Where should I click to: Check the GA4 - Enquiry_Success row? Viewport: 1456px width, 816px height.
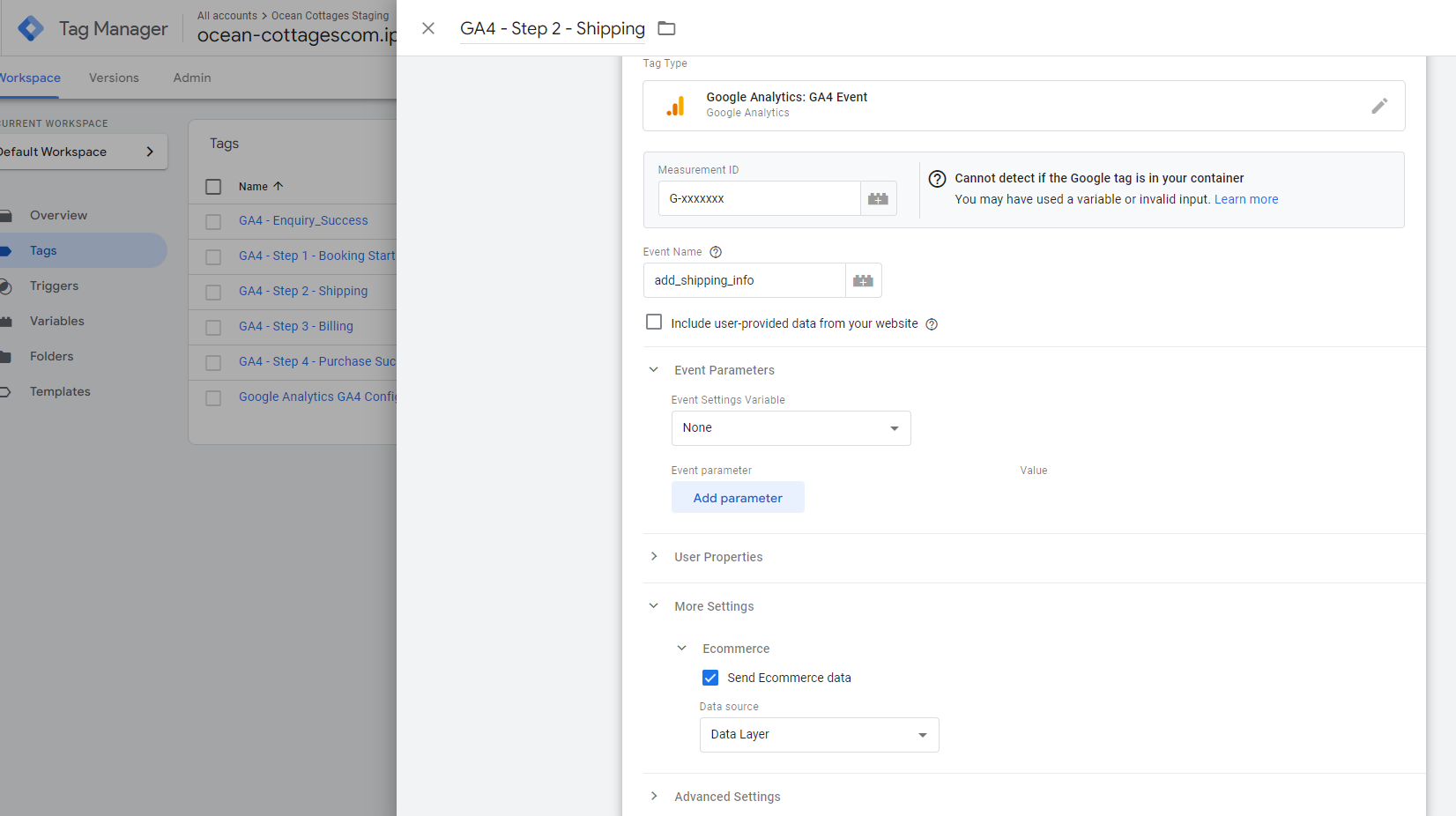tap(213, 222)
